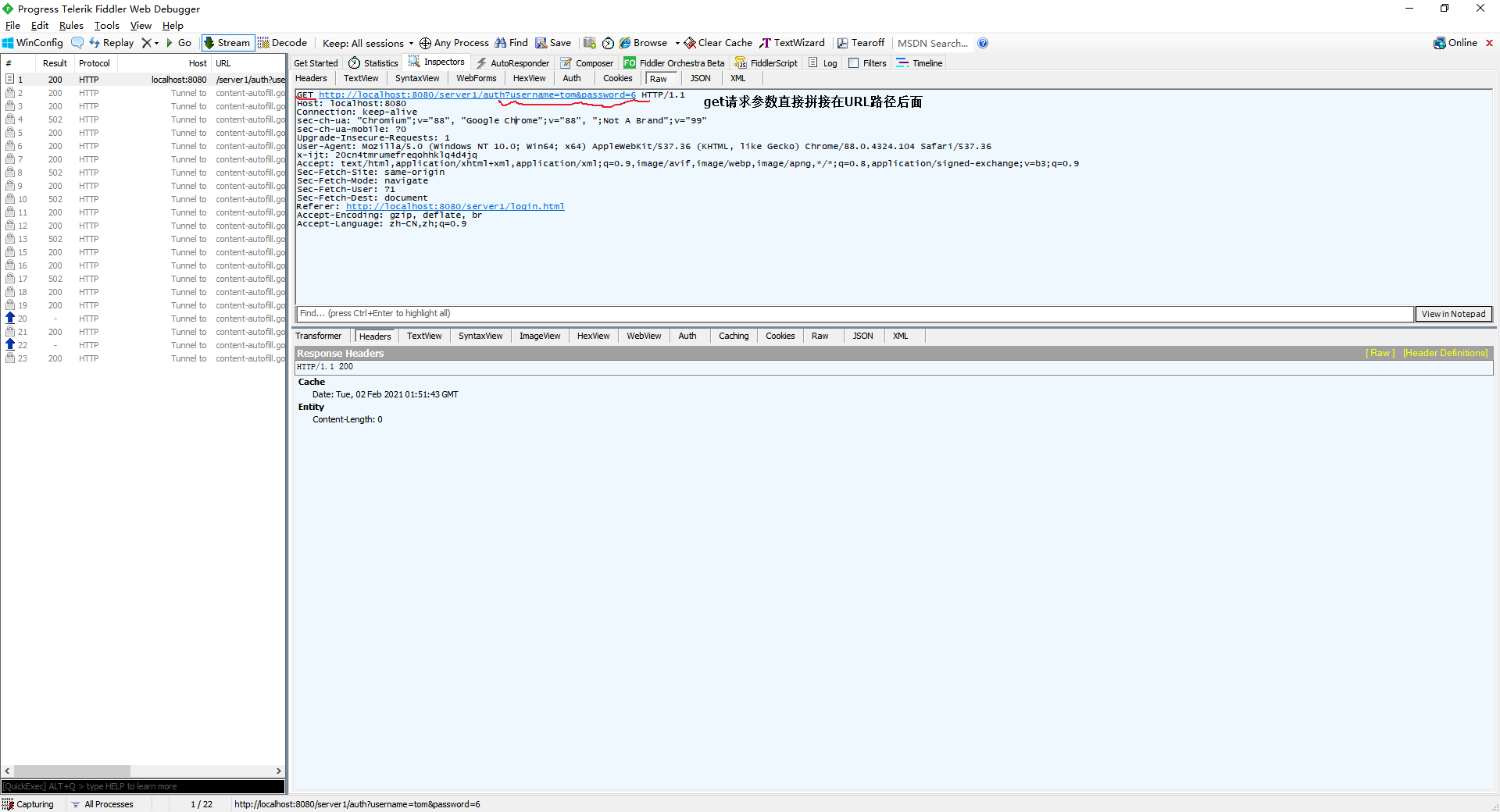Open All Processes filter in status bar
Image resolution: width=1500 pixels, height=812 pixels.
click(102, 804)
